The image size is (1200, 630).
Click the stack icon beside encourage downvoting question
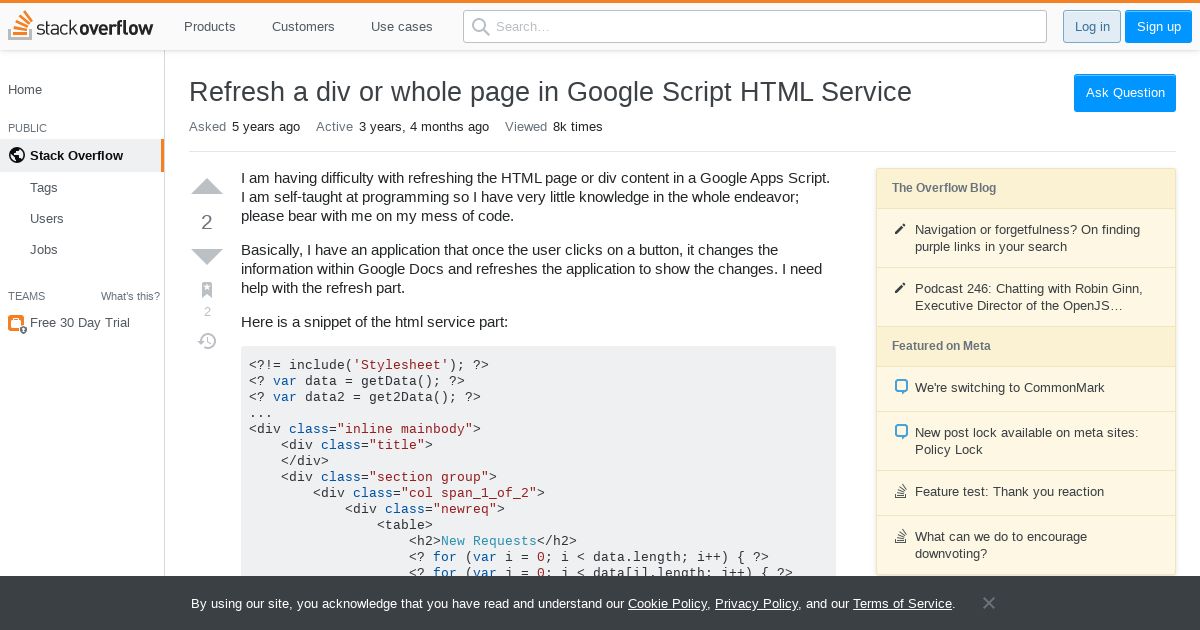pyautogui.click(x=900, y=536)
